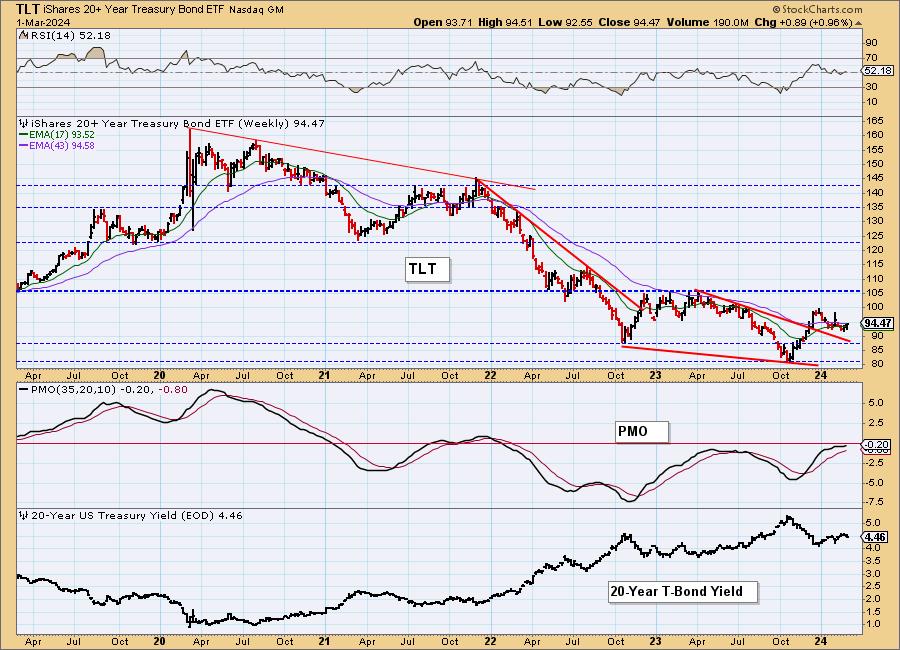Image resolution: width=900 pixels, height=650 pixels.
Task: Click the candlestick icon before iShares Weekly label
Action: pyautogui.click(x=24, y=123)
